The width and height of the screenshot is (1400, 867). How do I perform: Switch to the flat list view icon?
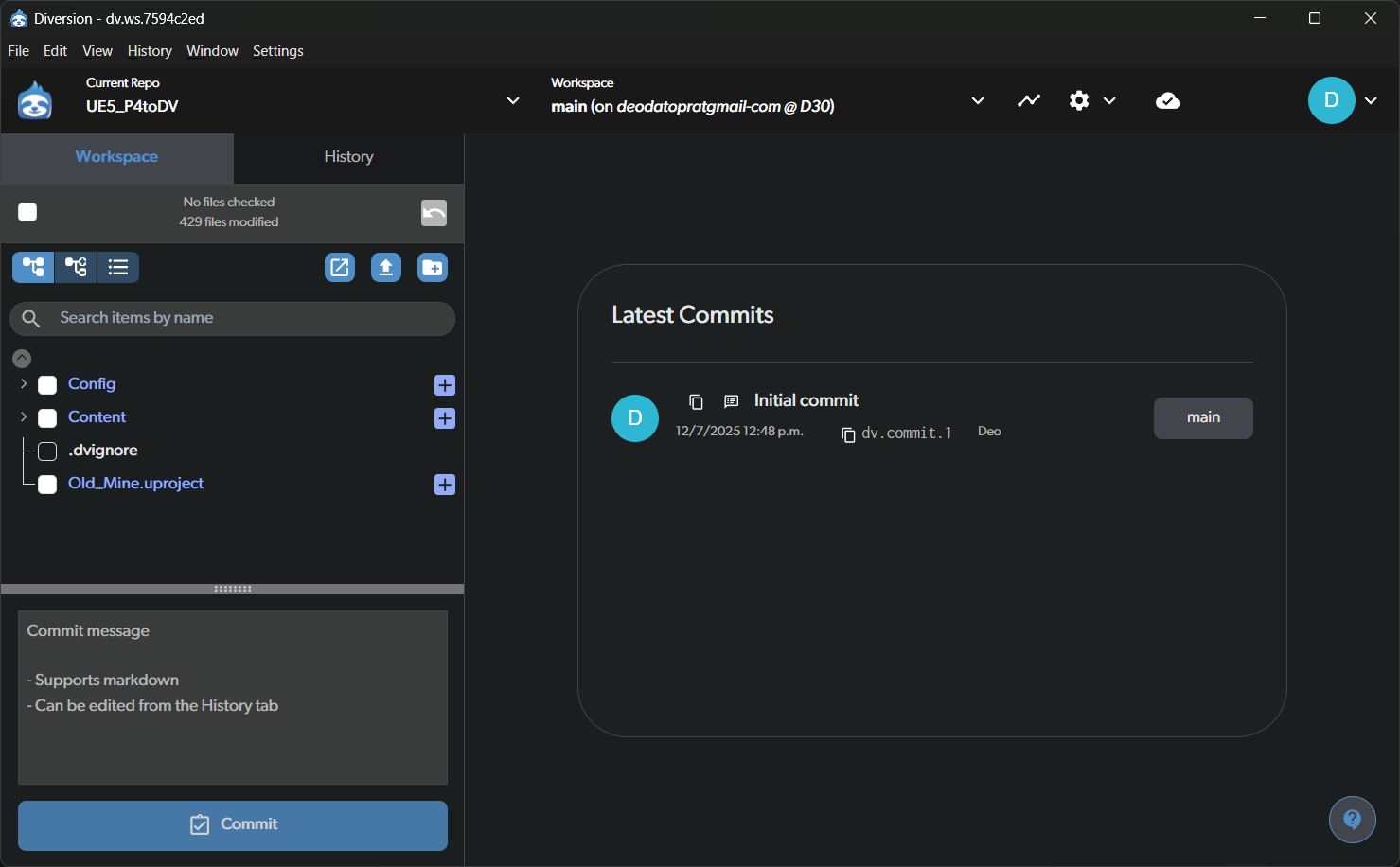click(118, 268)
